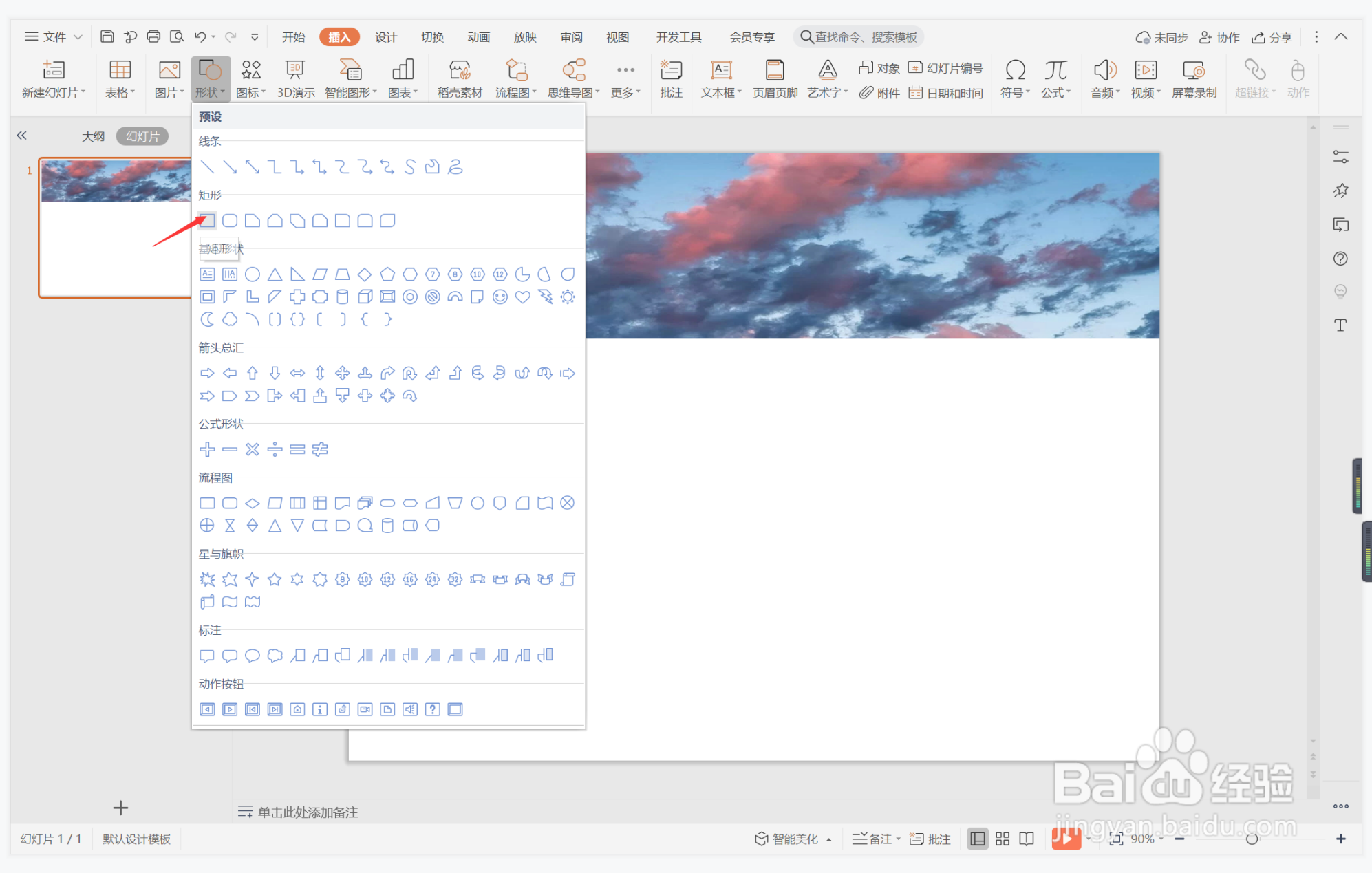Toggle the 幻灯片 panel view
The width and height of the screenshot is (1372, 873).
[142, 136]
